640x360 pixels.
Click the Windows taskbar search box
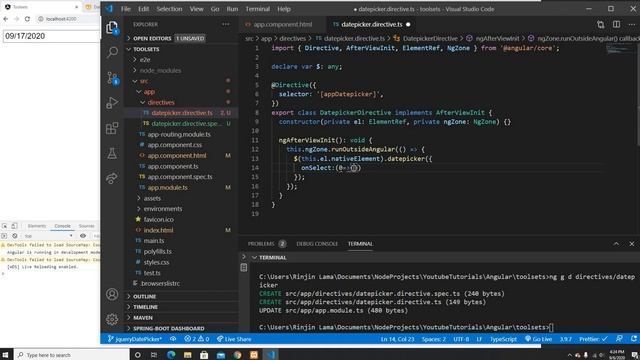pyautogui.click(x=71, y=355)
